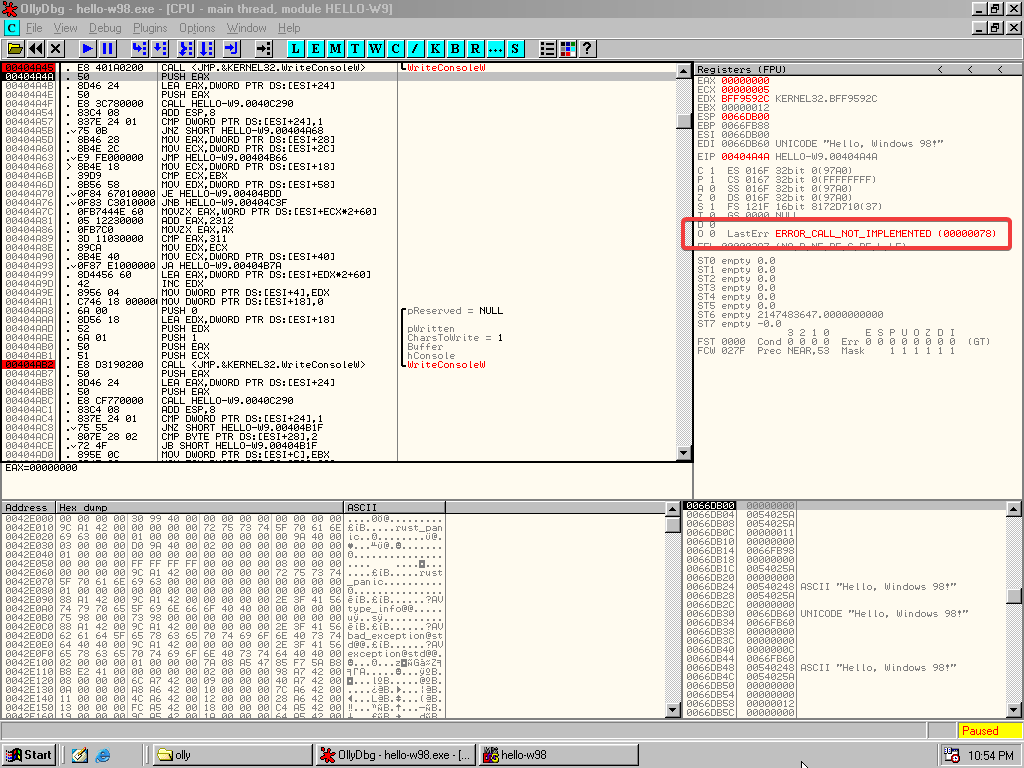1024x768 pixels.
Task: Click the Trace Over icon
Action: (206, 49)
